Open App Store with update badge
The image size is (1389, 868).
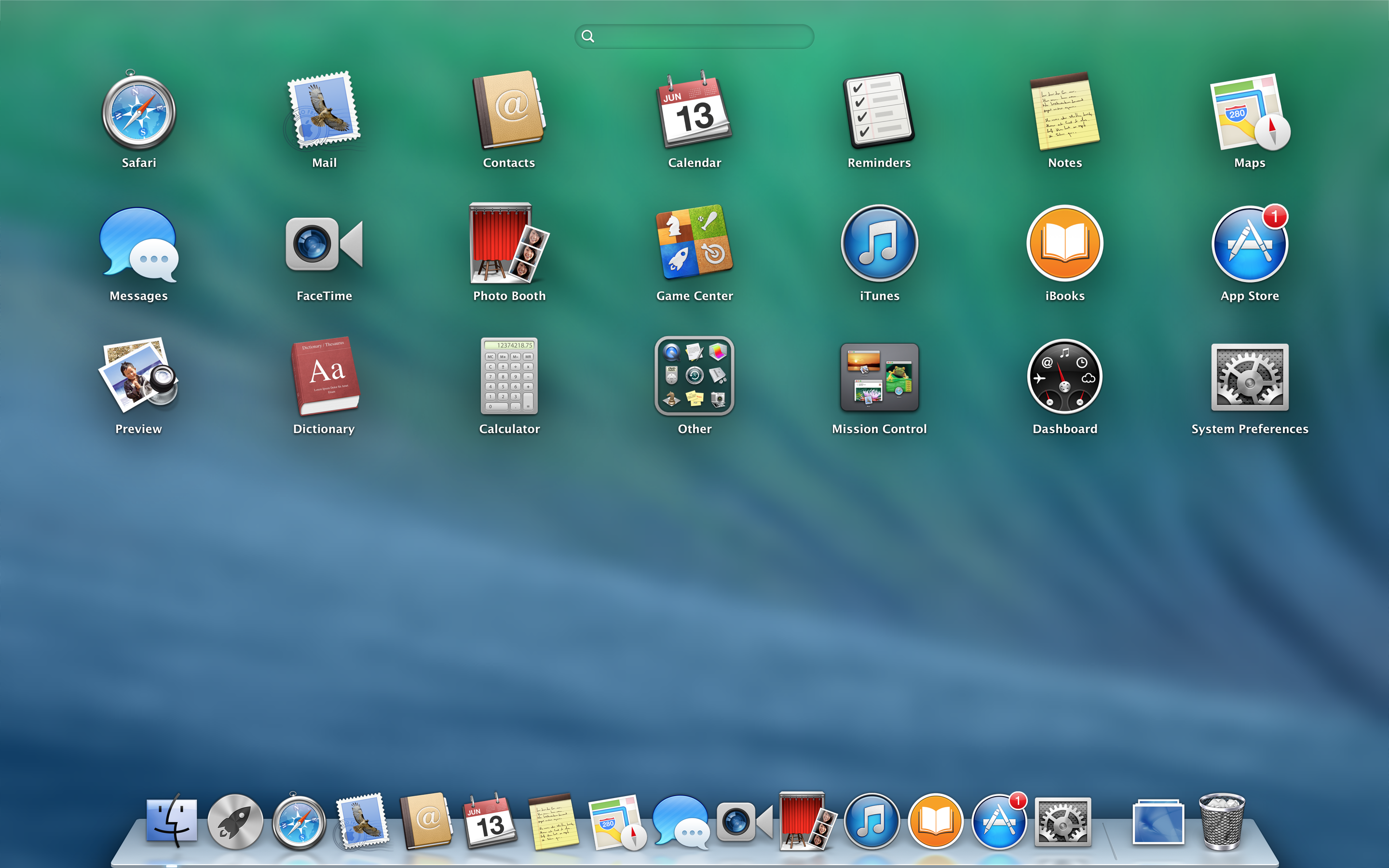pos(1250,244)
